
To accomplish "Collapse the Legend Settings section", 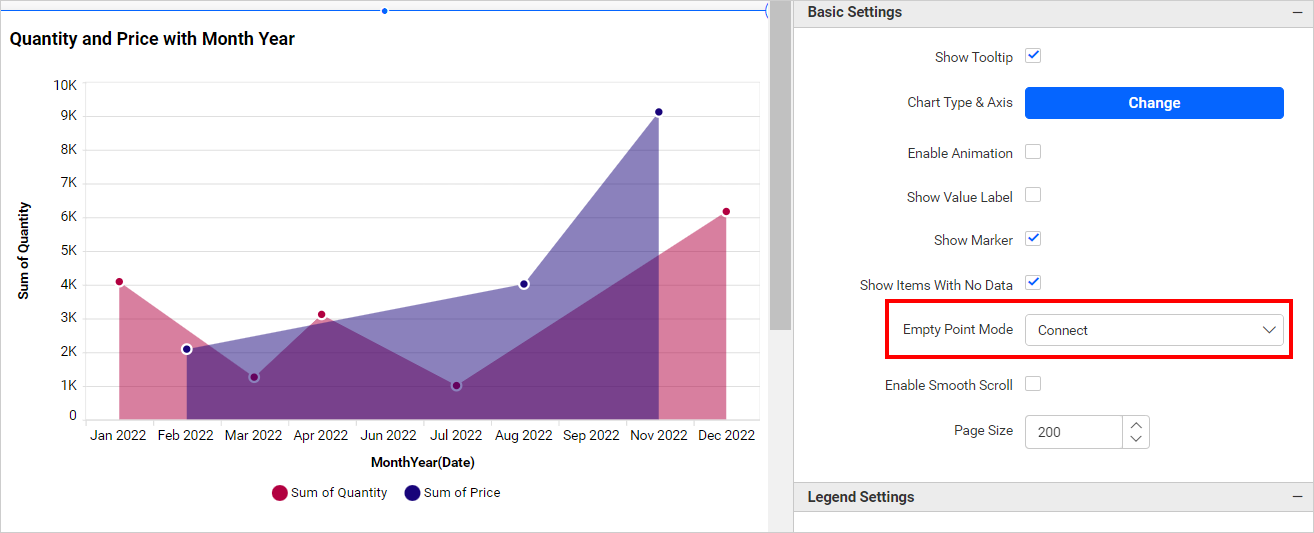I will pos(1296,497).
